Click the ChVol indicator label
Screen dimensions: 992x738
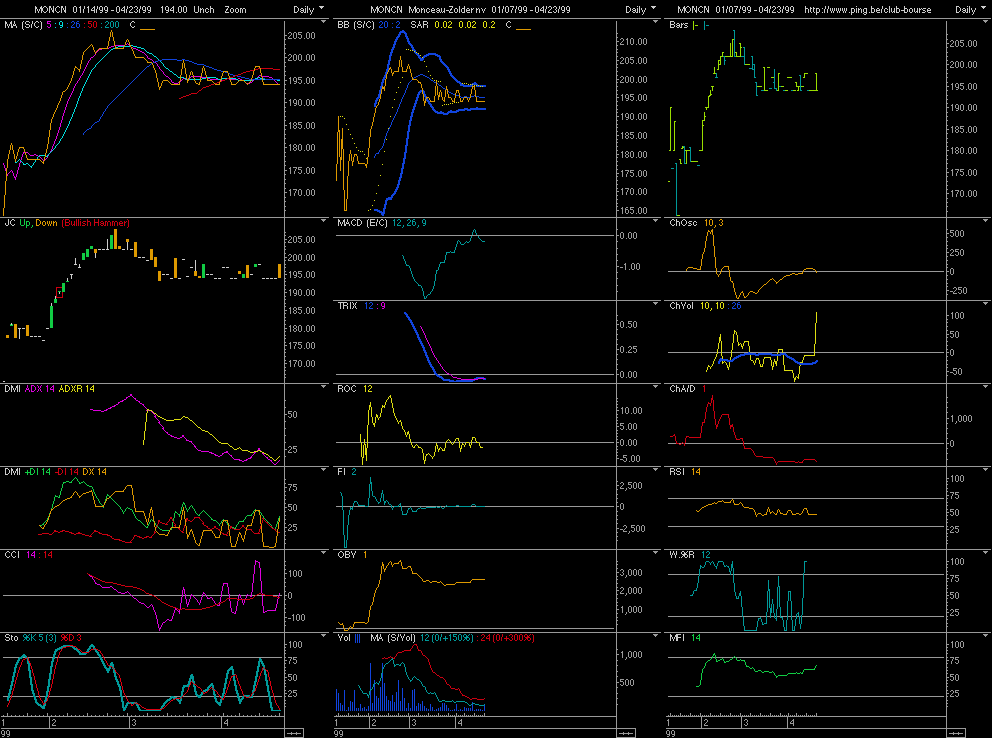click(681, 306)
